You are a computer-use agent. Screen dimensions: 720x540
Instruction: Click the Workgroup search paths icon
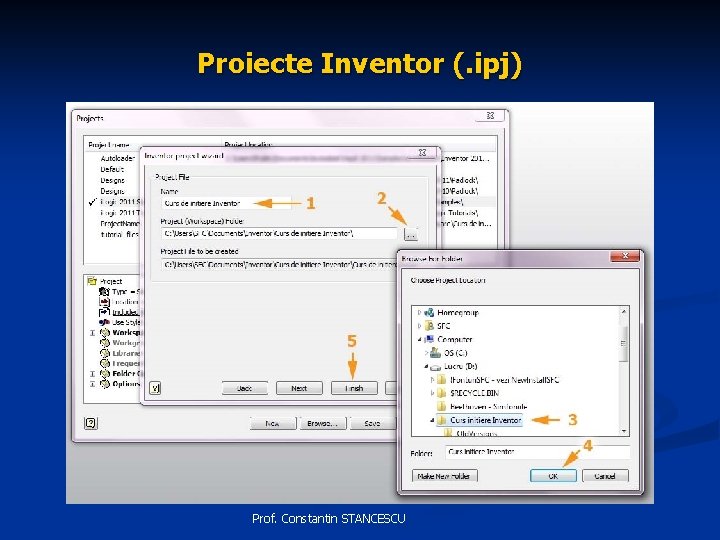pos(105,343)
